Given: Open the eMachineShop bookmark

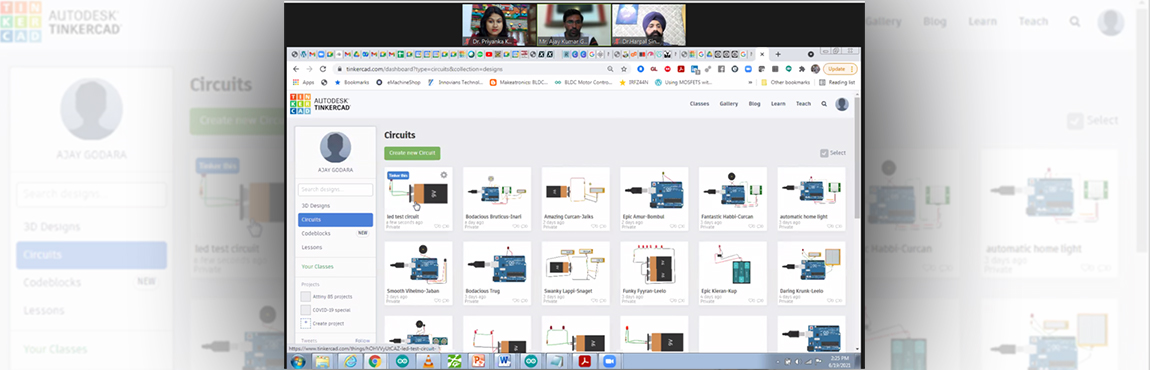Looking at the screenshot, I should [x=399, y=82].
